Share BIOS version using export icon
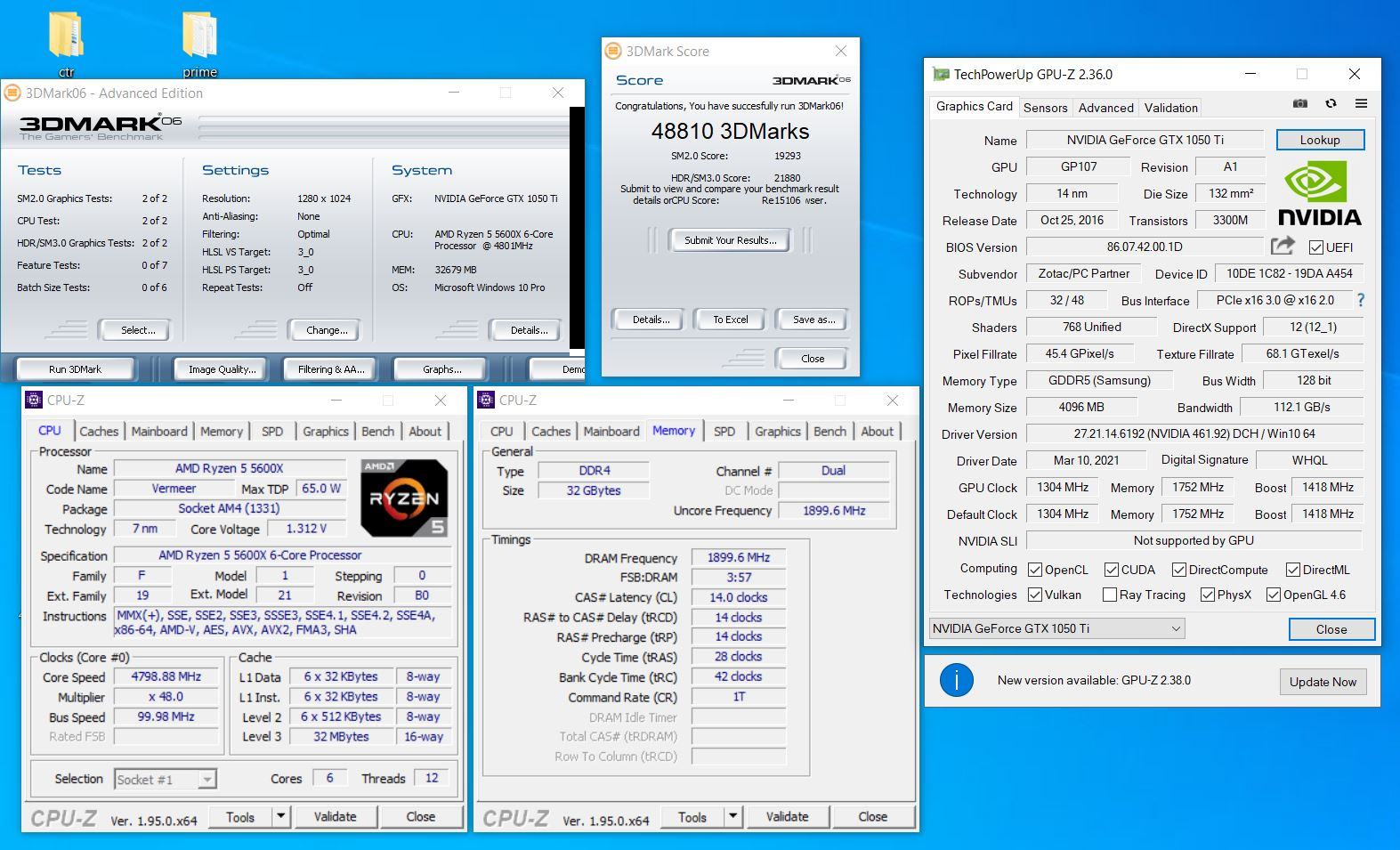This screenshot has height=850, width=1400. point(1283,246)
